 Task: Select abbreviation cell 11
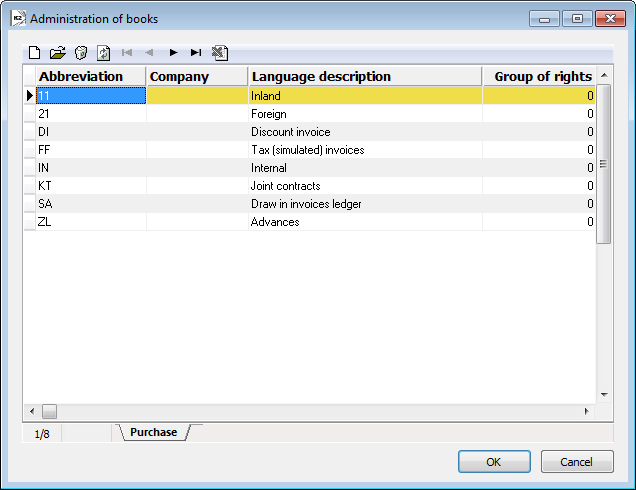click(x=91, y=96)
